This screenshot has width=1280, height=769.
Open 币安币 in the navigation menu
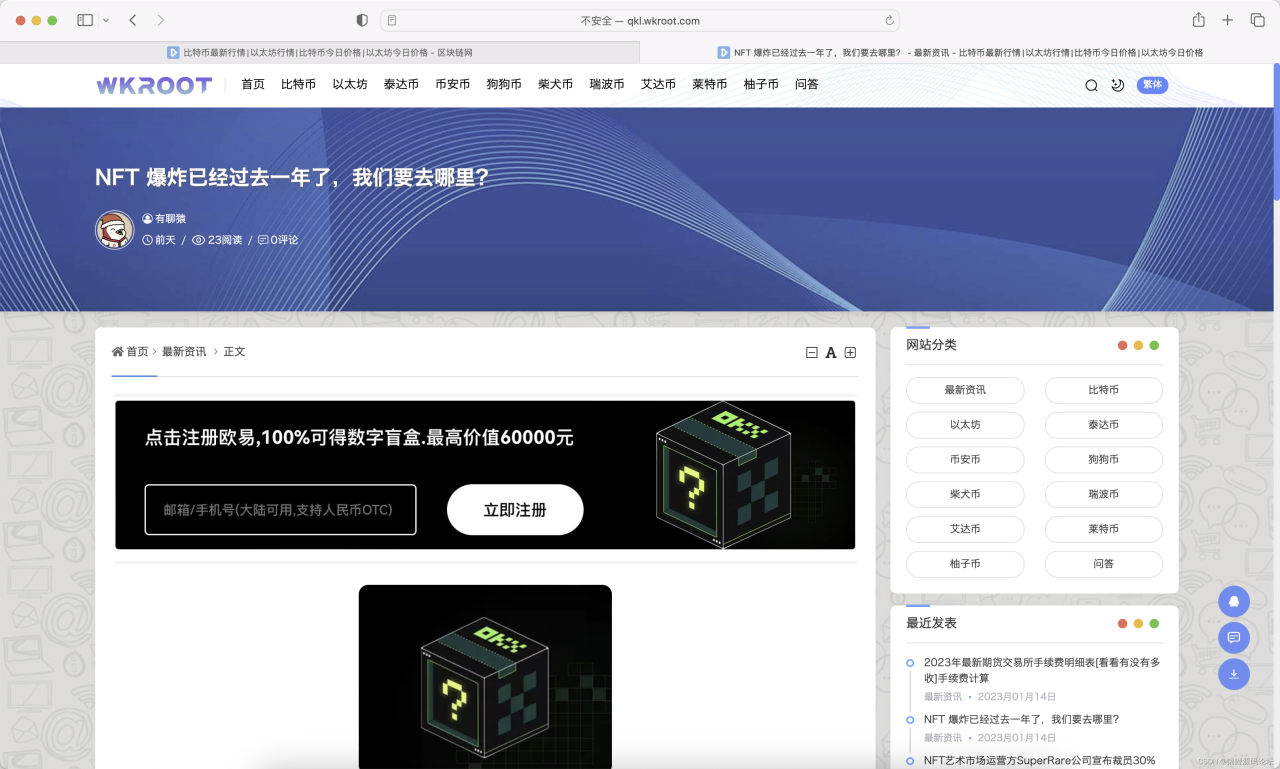click(x=452, y=84)
